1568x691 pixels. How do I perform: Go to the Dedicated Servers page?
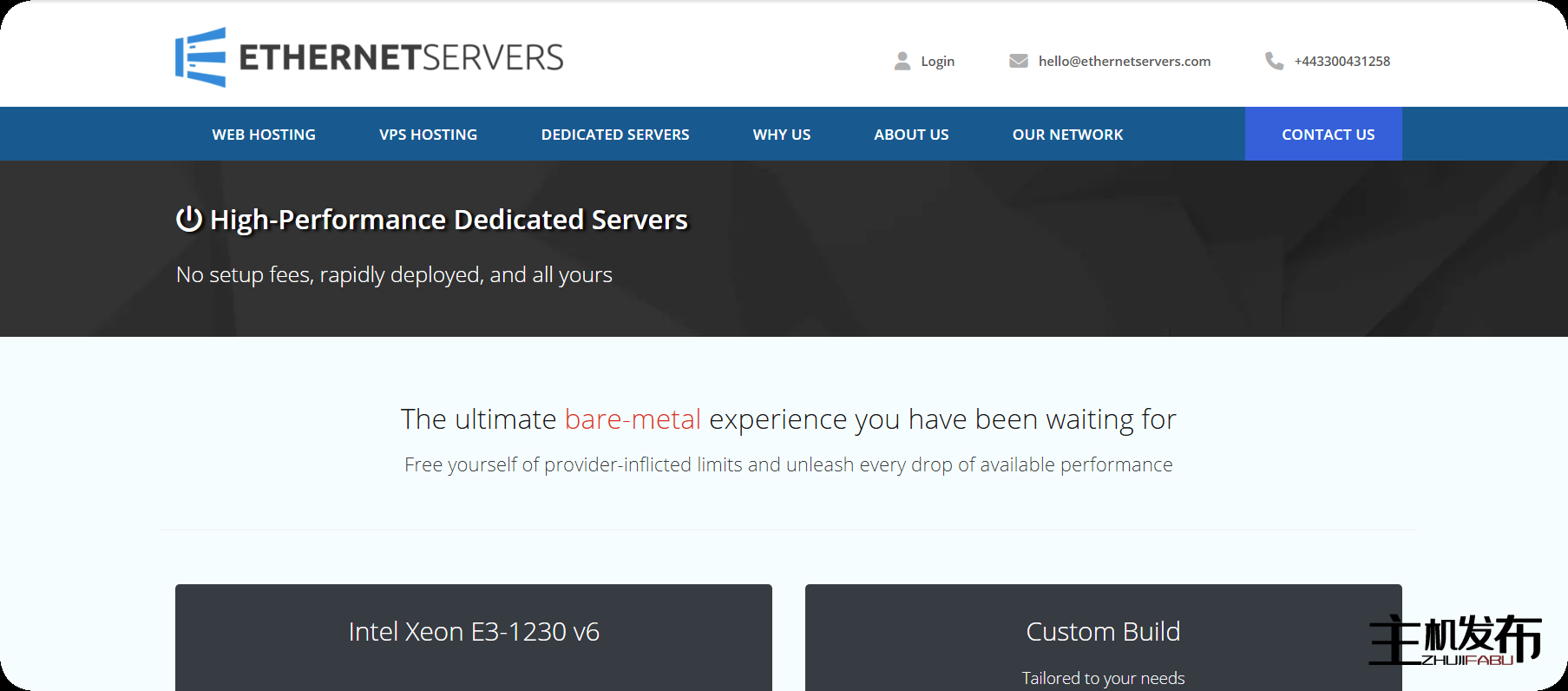(x=615, y=135)
